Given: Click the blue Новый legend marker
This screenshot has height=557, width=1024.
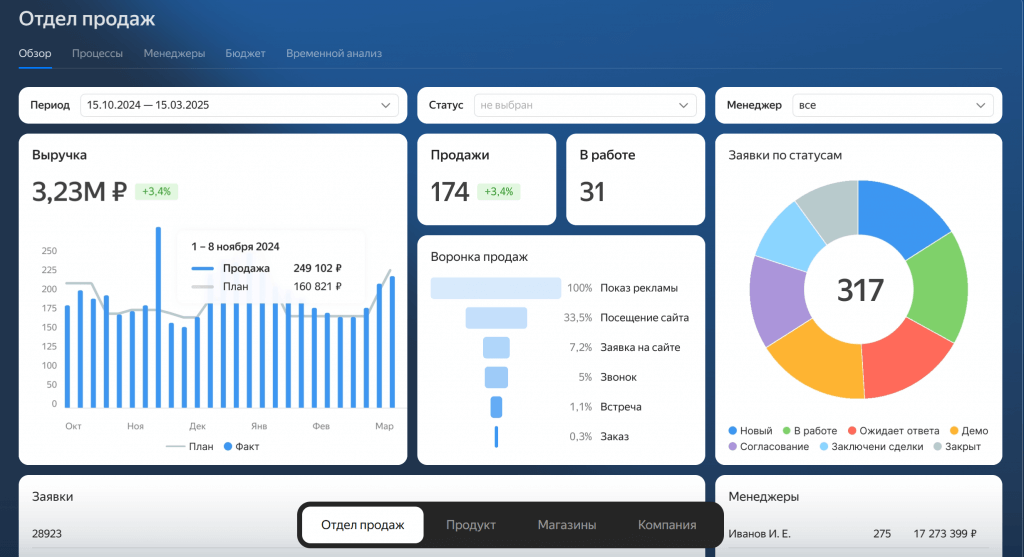Looking at the screenshot, I should click(x=734, y=431).
